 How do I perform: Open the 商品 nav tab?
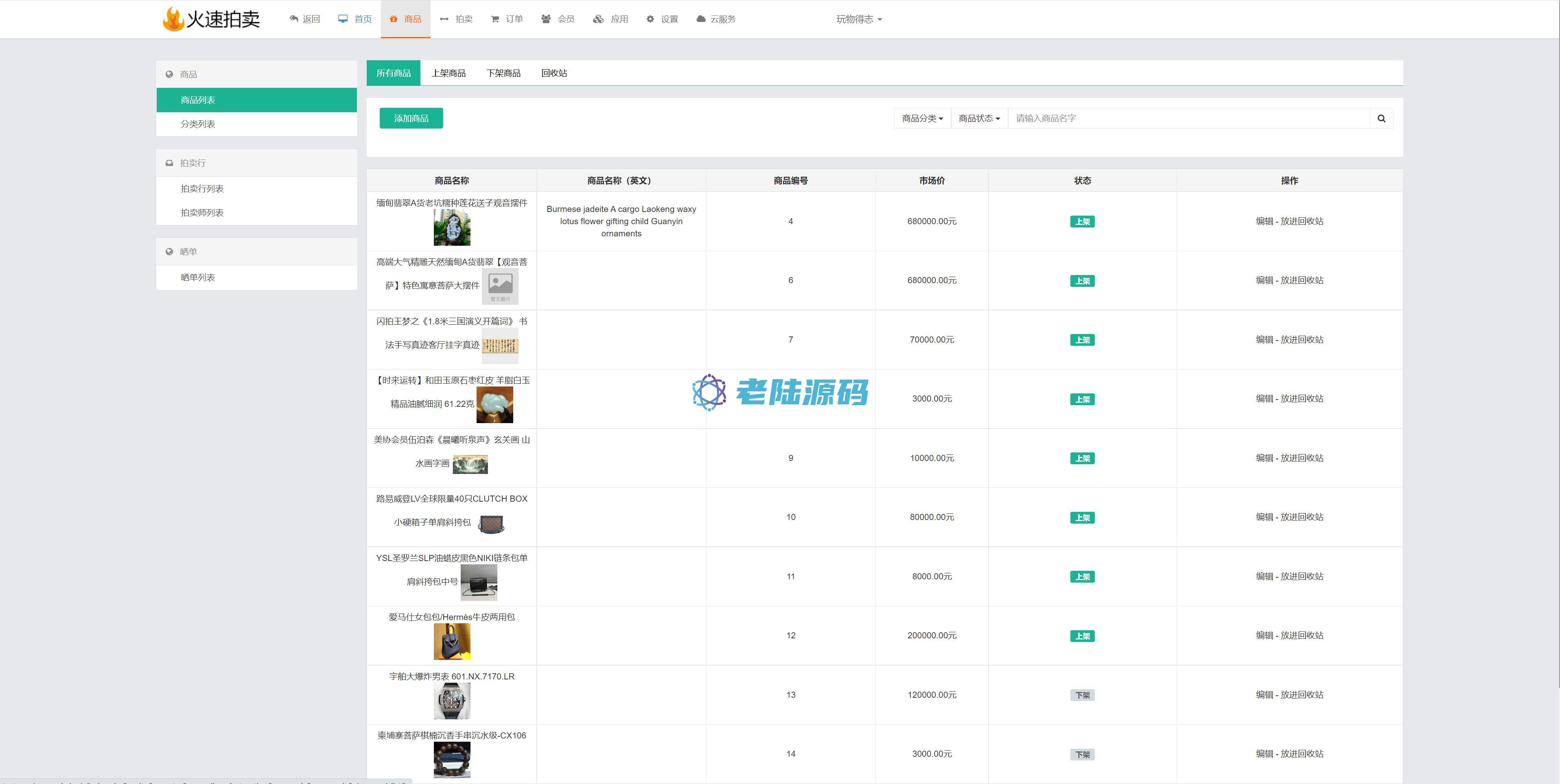pyautogui.click(x=406, y=19)
